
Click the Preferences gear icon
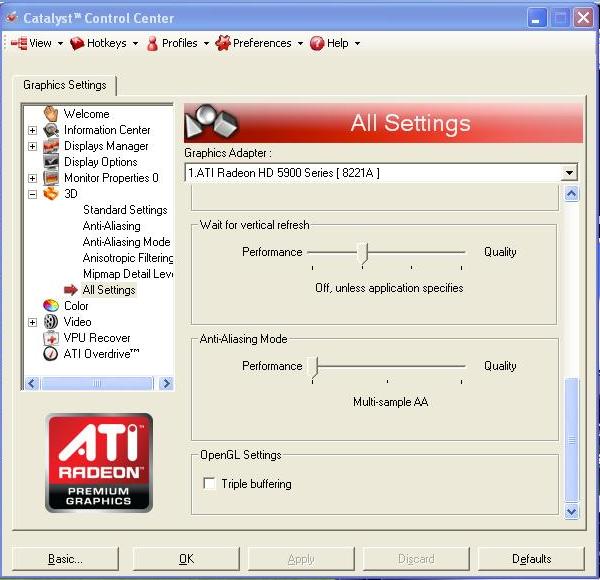click(223, 43)
